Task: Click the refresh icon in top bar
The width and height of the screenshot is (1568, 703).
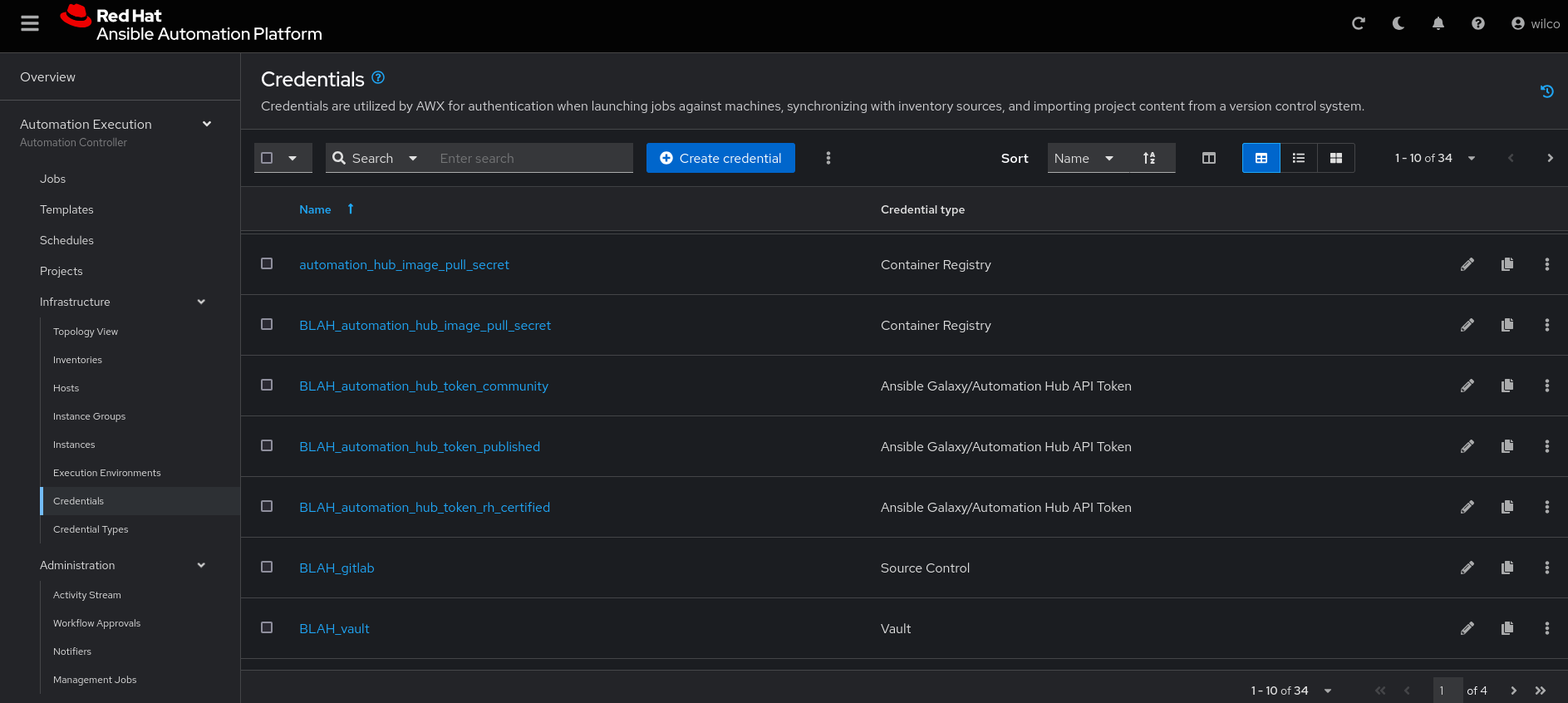Action: point(1359,23)
